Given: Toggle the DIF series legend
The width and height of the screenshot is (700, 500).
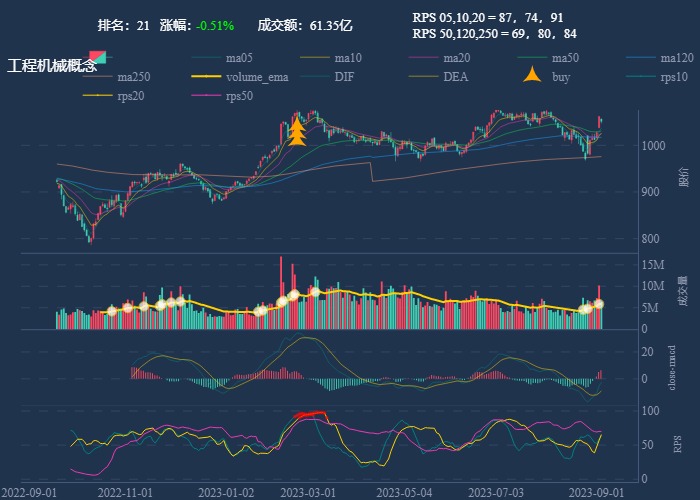Looking at the screenshot, I should click(333, 76).
